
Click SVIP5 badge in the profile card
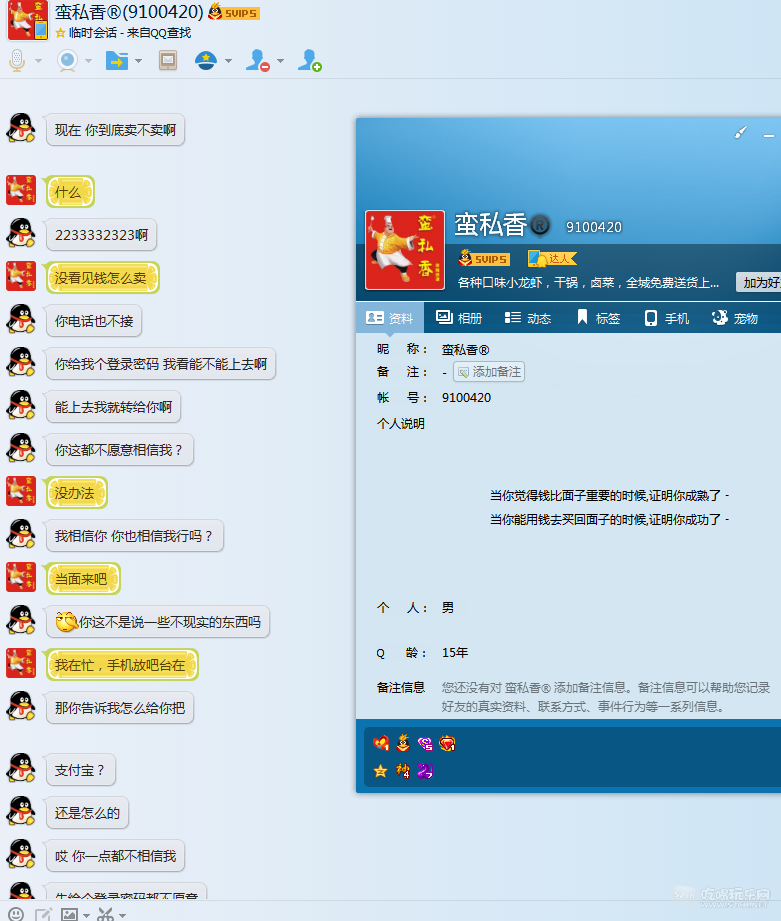click(x=484, y=258)
